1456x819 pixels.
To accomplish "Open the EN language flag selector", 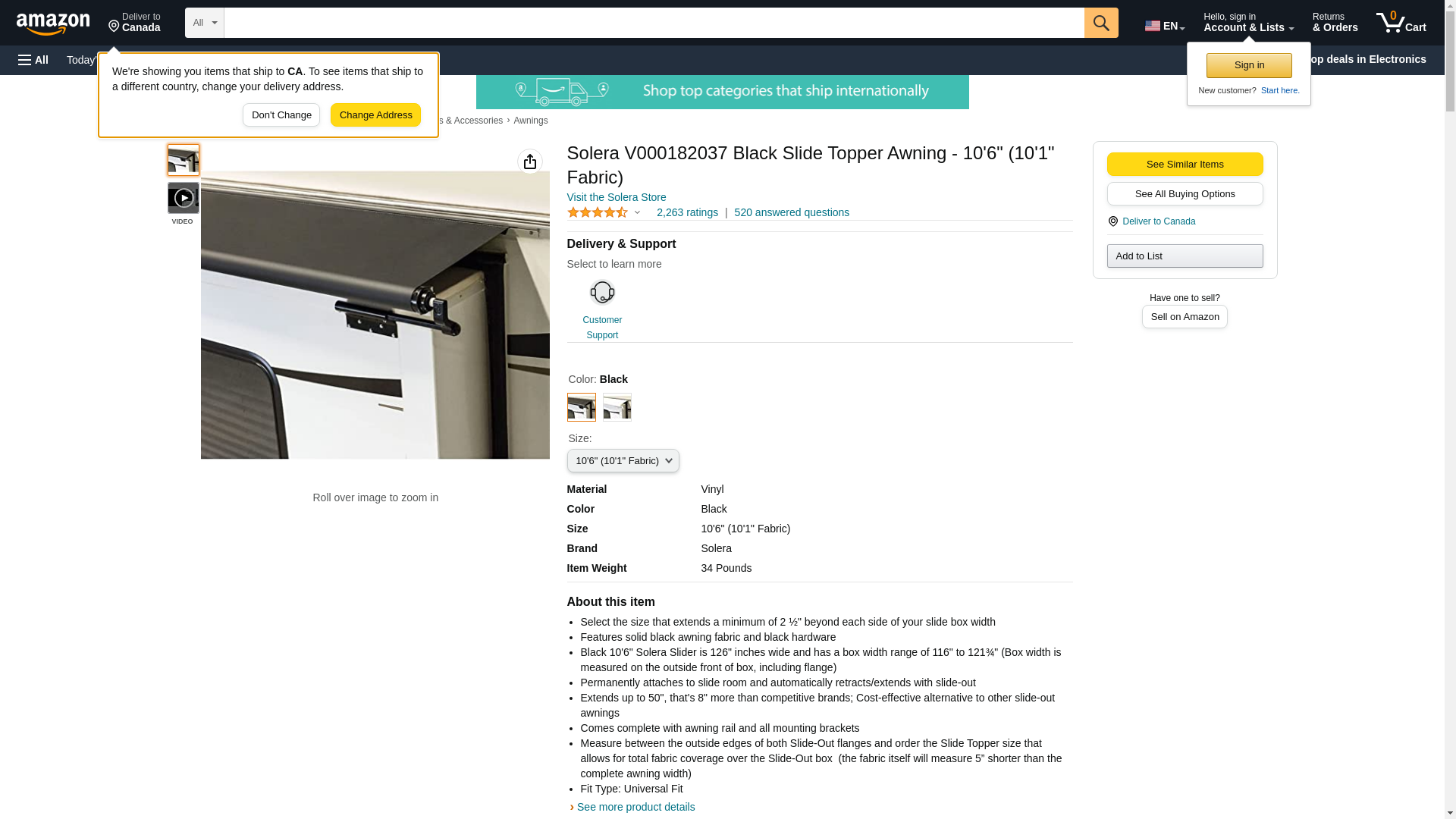I will [1164, 26].
